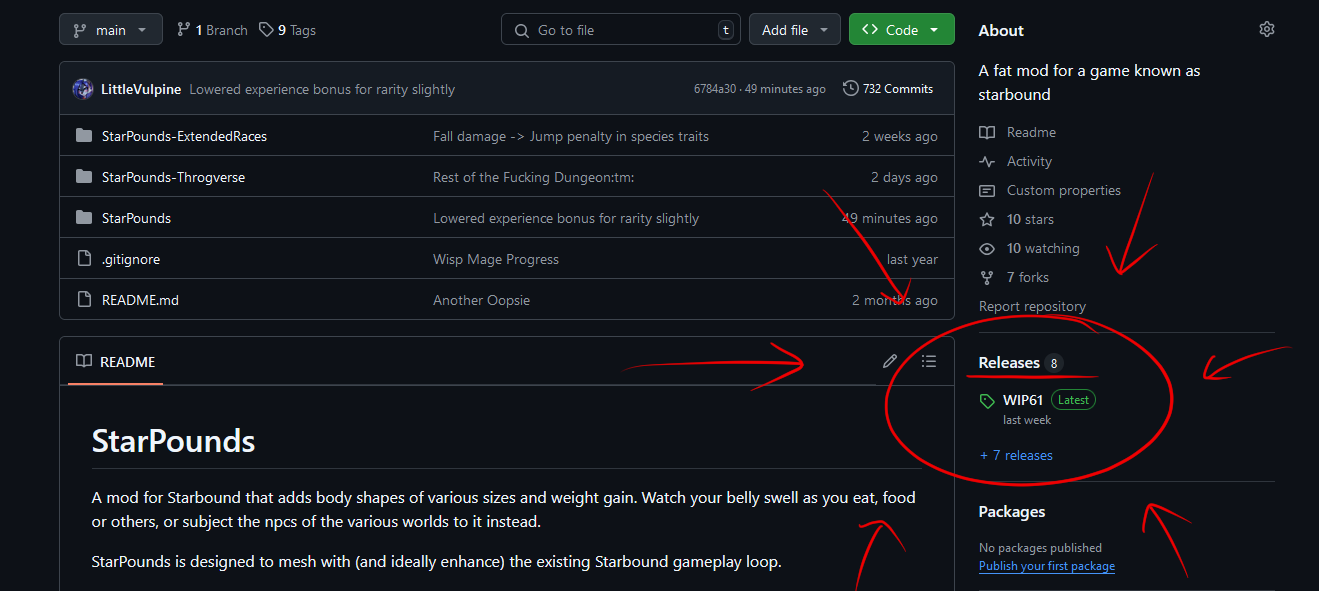Focus the Go to file search field
This screenshot has height=591, width=1319.
click(x=620, y=30)
